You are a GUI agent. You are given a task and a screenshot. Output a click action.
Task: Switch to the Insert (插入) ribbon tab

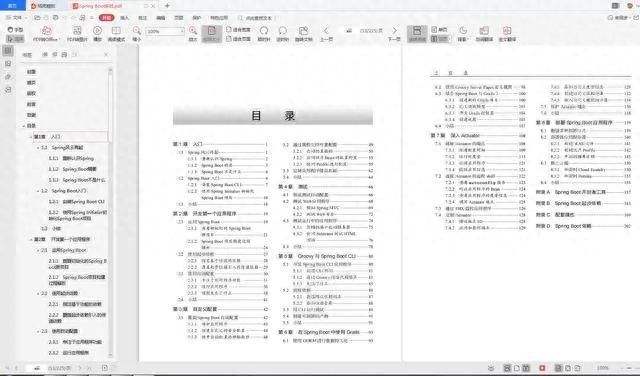(x=124, y=18)
